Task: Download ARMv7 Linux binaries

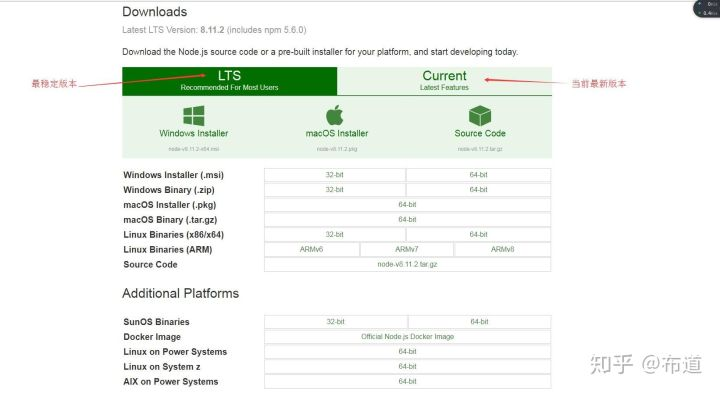Action: click(x=407, y=249)
